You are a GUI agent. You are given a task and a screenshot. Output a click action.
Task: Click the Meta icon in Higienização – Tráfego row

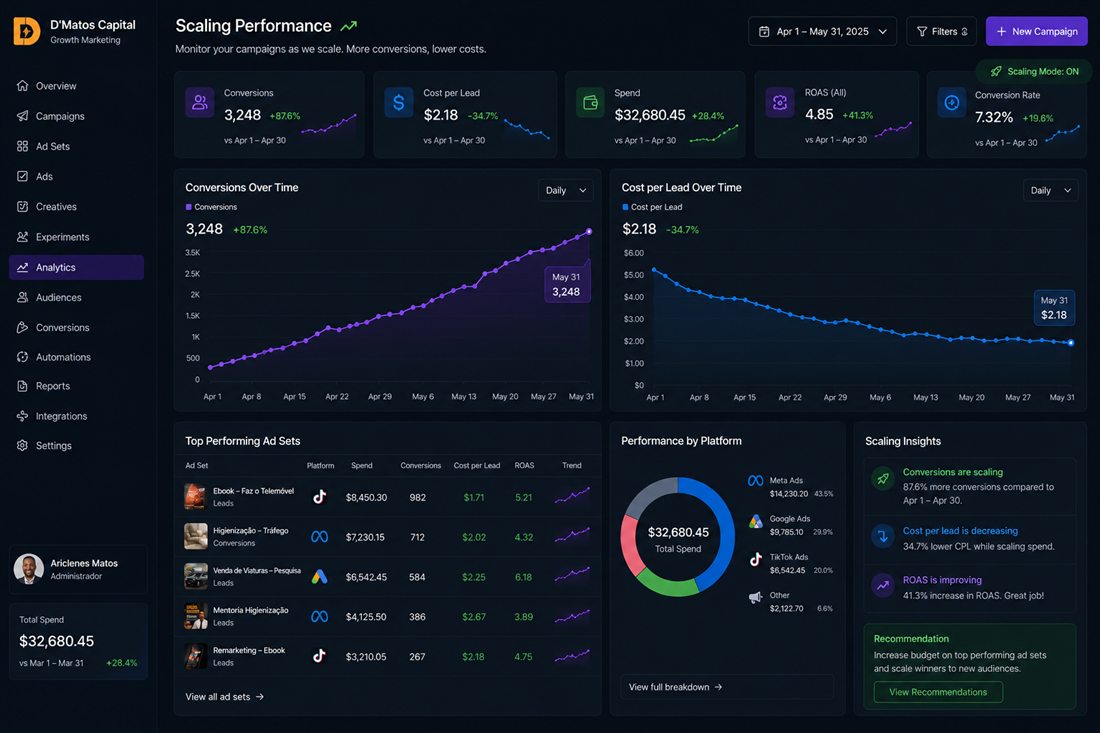click(319, 537)
